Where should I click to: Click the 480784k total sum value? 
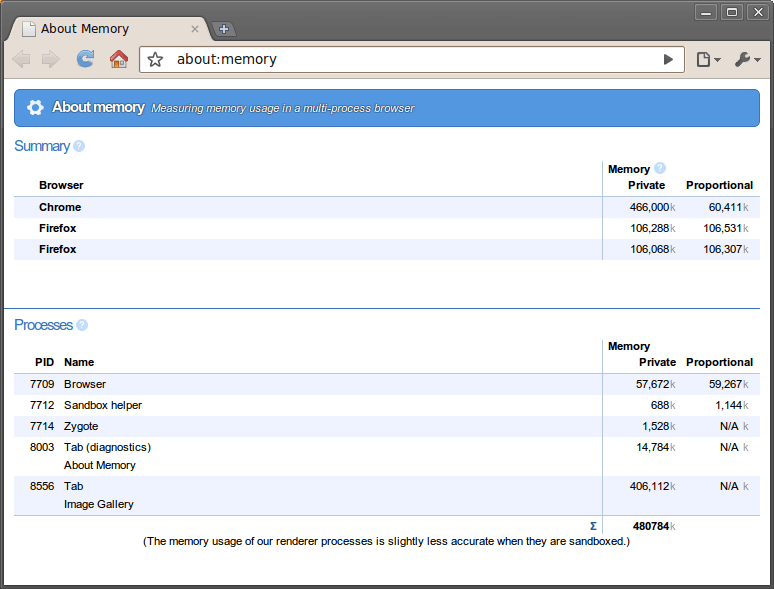tap(654, 526)
